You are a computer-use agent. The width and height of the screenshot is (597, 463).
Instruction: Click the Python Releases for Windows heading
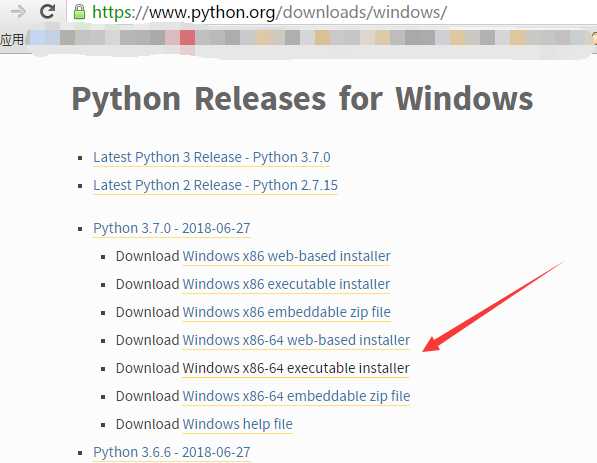point(302,99)
